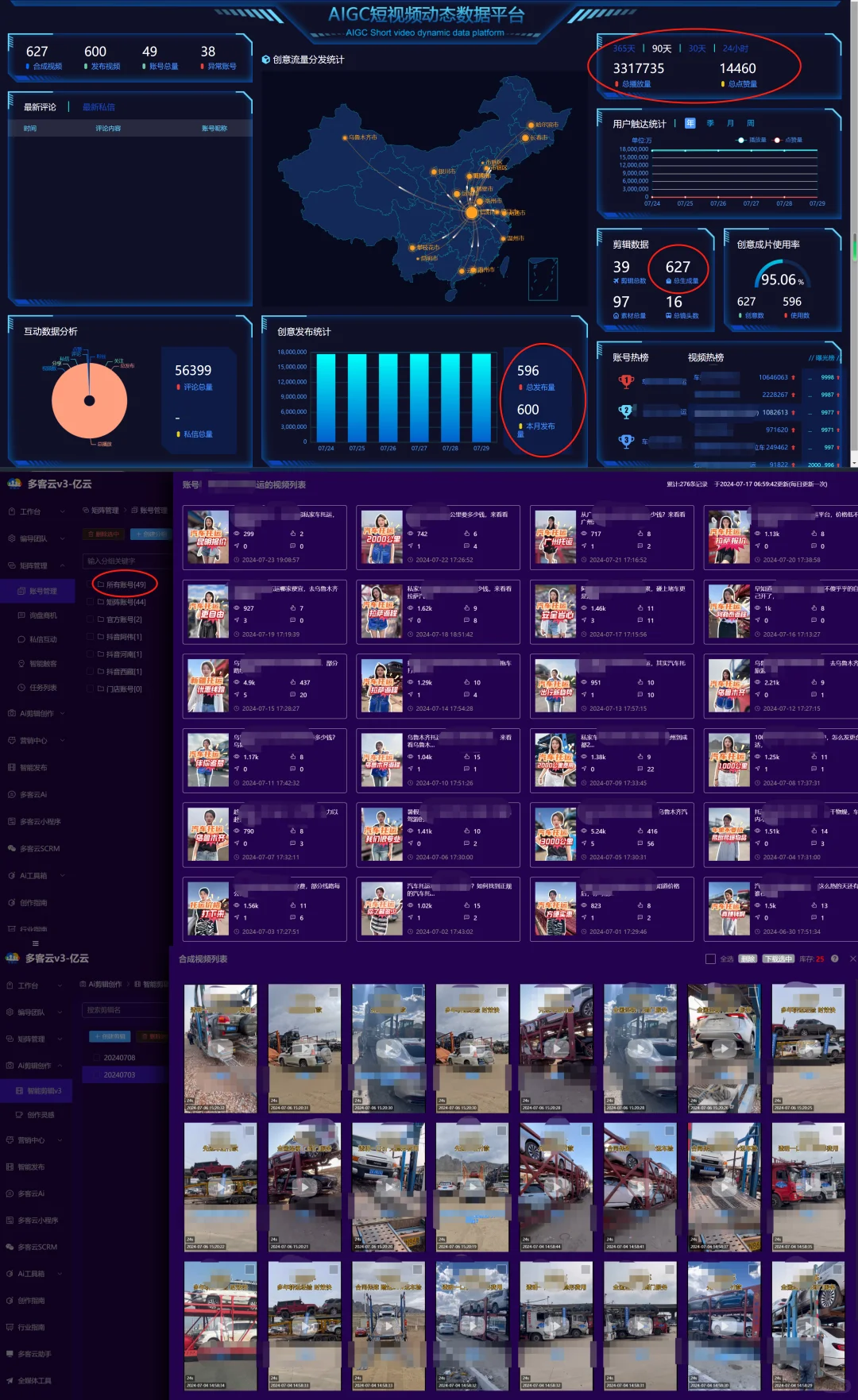Expand Ai剪辑创作 chevron in account page sidebar

click(62, 713)
